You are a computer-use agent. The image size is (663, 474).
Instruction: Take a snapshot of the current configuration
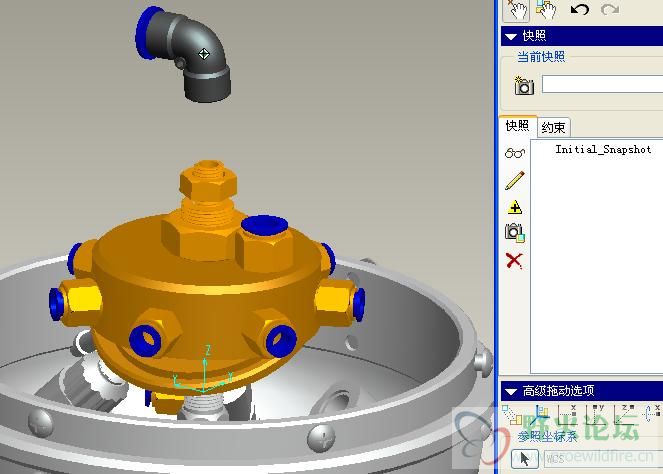[524, 85]
